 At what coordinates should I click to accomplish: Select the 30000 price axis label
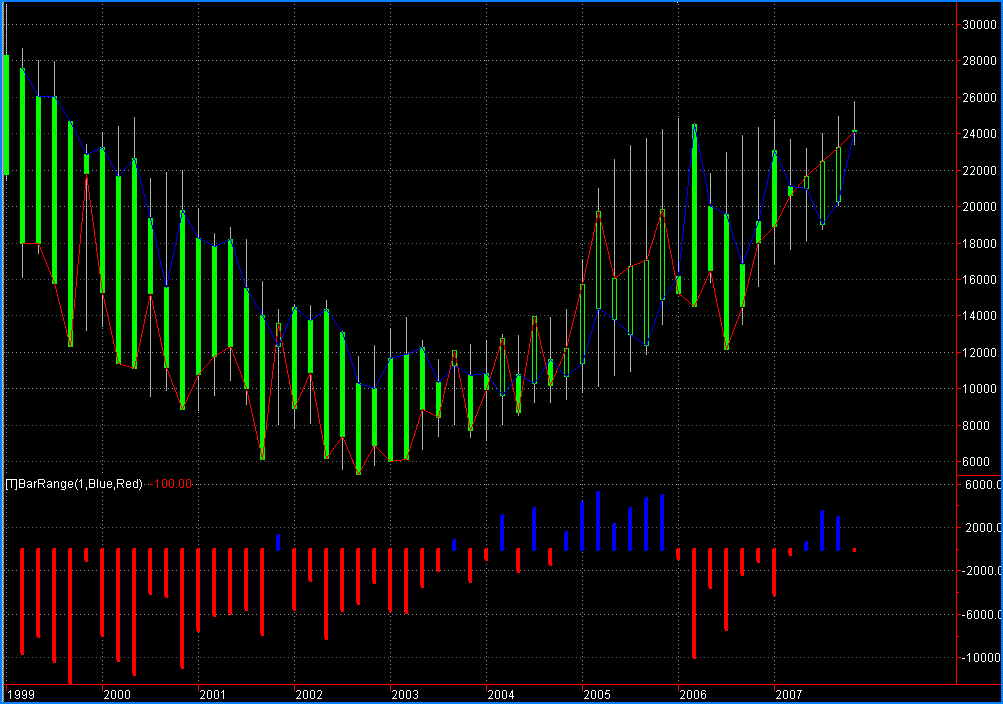[x=979, y=25]
